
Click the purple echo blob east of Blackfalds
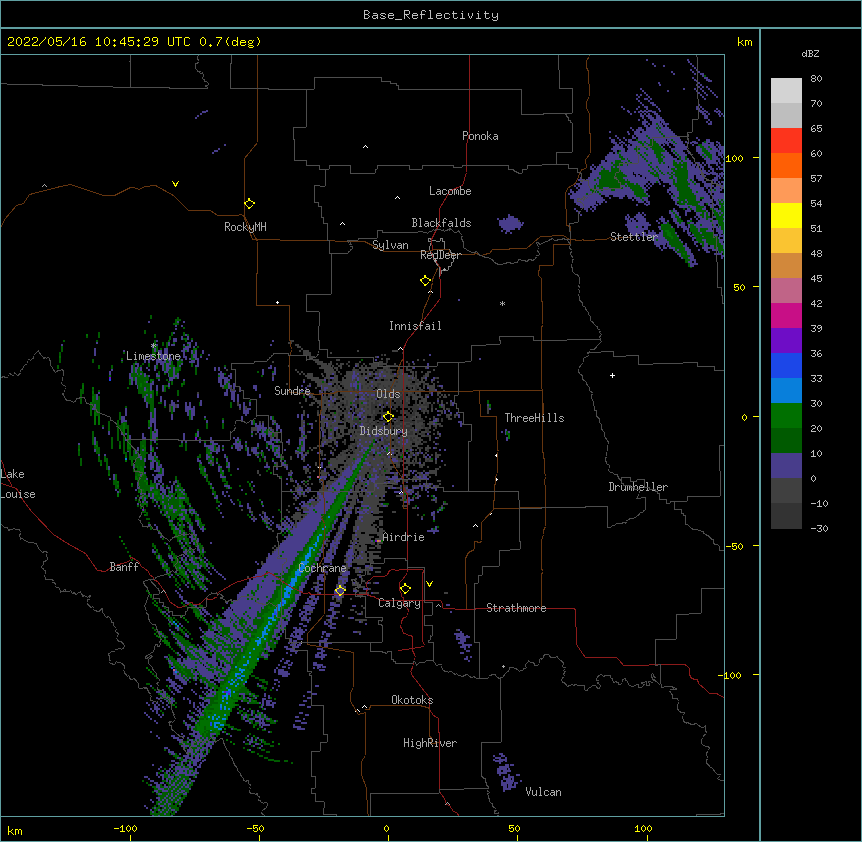pos(510,224)
